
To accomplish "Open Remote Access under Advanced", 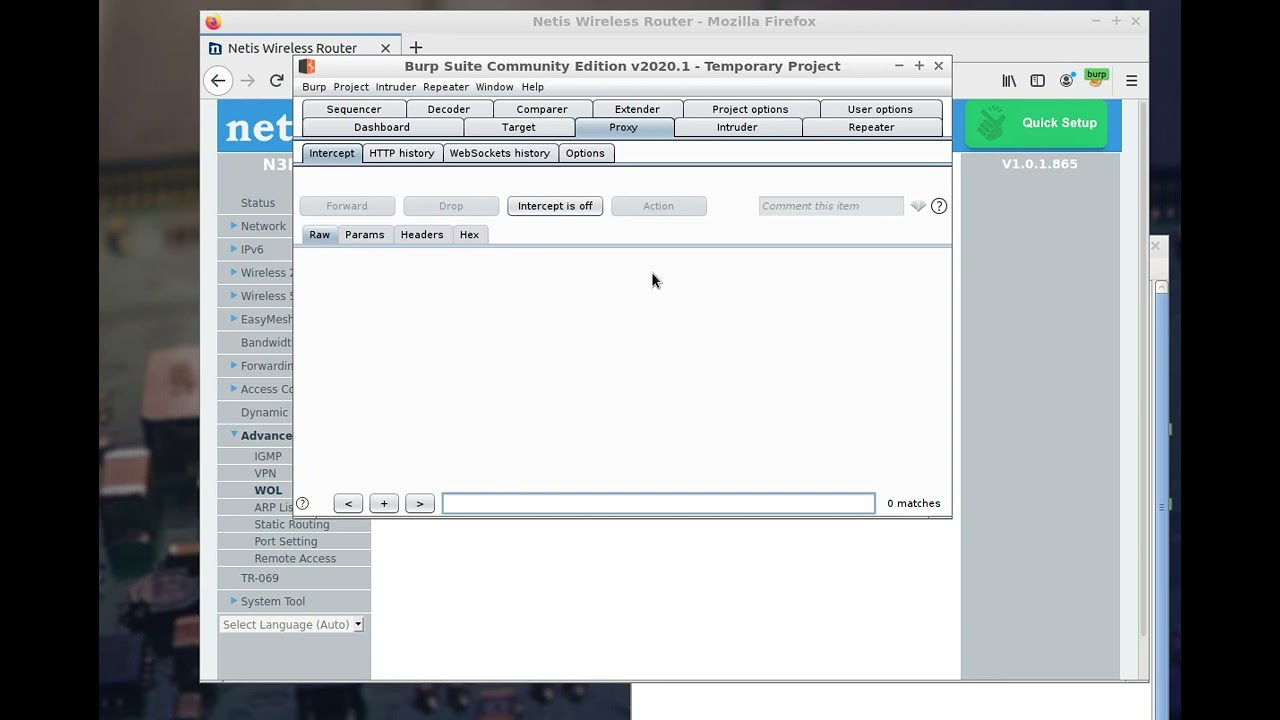I will click(x=295, y=559).
